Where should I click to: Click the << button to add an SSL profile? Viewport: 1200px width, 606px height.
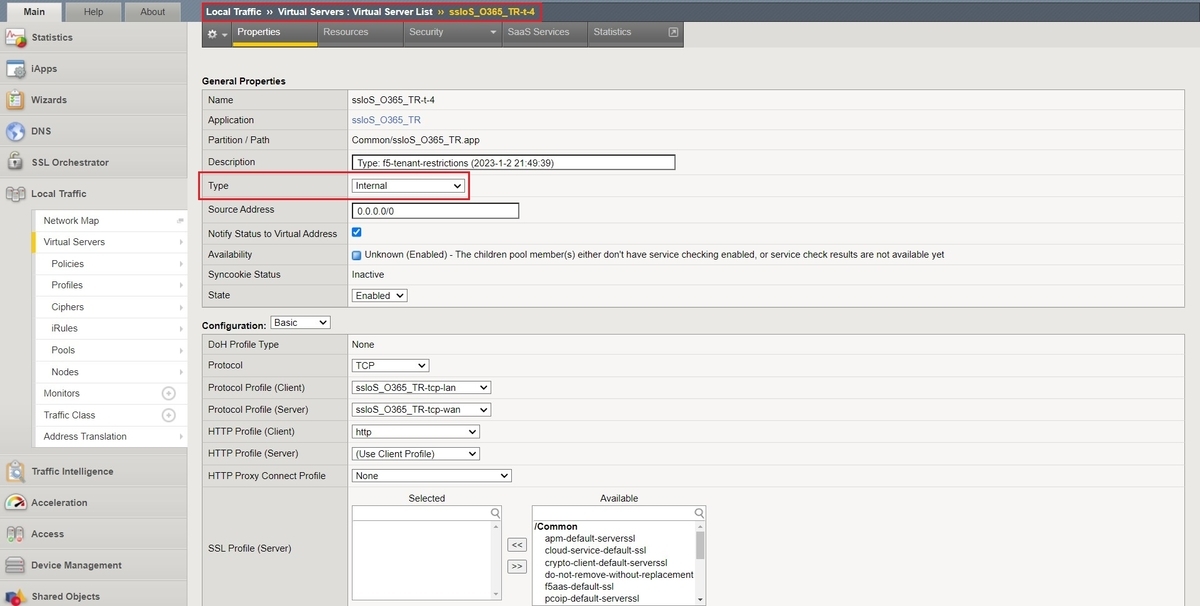(516, 544)
